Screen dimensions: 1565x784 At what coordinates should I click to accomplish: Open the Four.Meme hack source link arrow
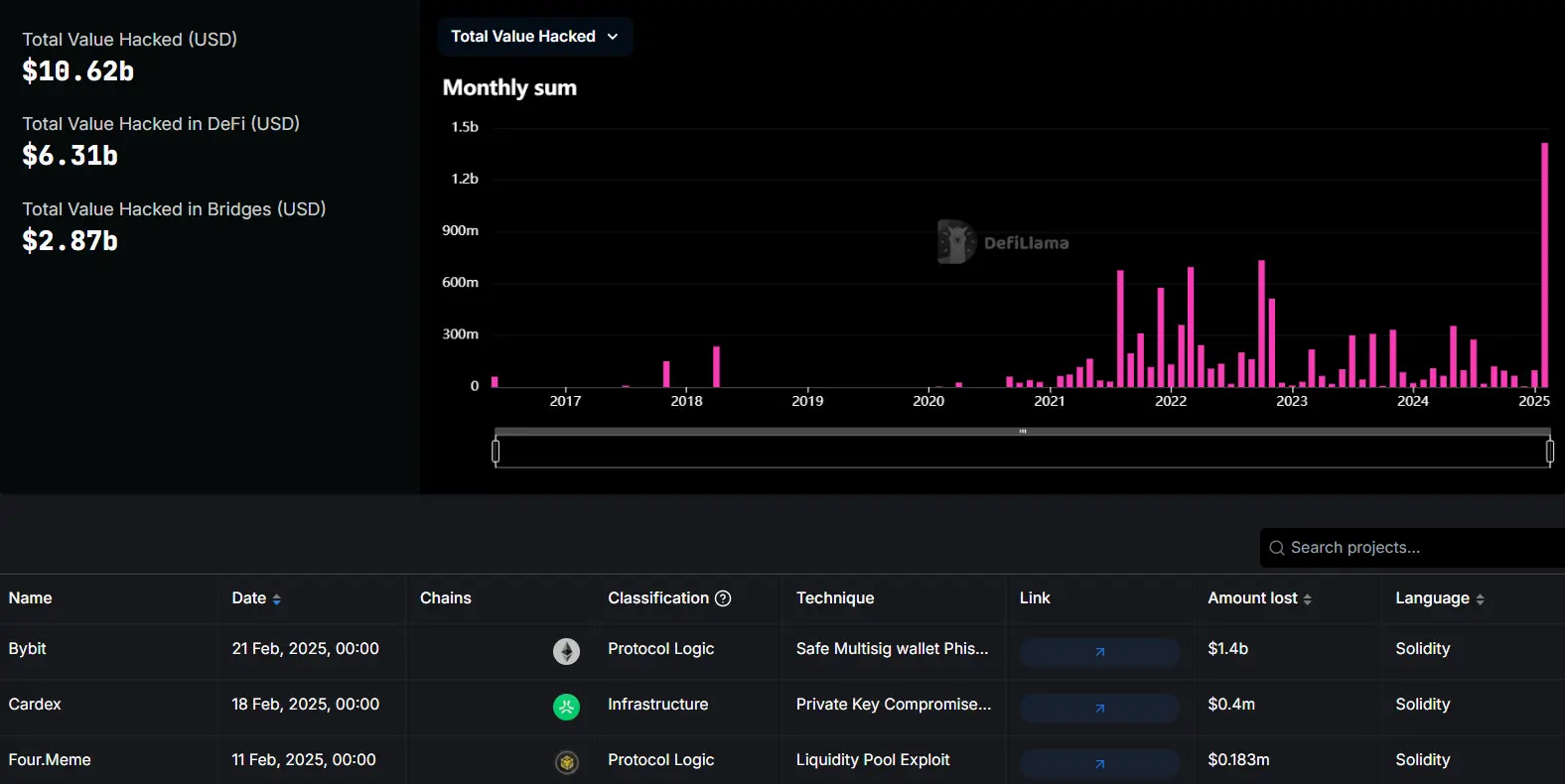pyautogui.click(x=1099, y=763)
